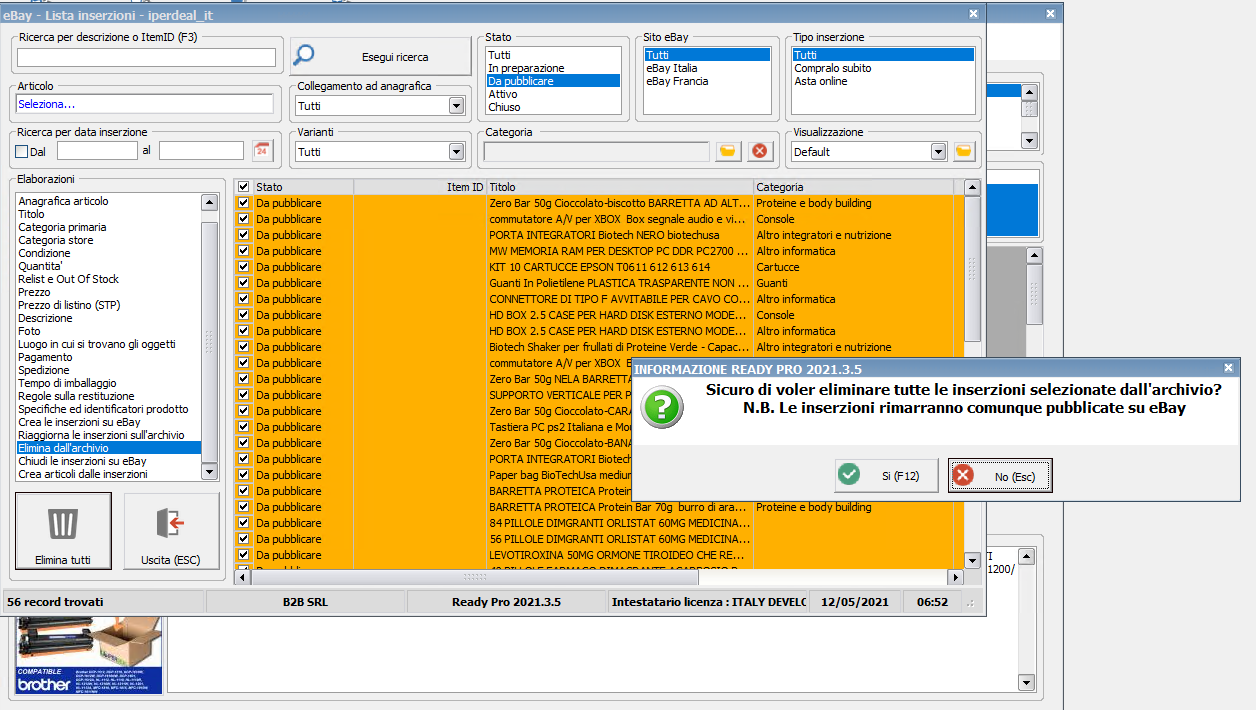Uncheck the row 'Biotech Shaker per frullati'
1256x711 pixels.
[243, 347]
